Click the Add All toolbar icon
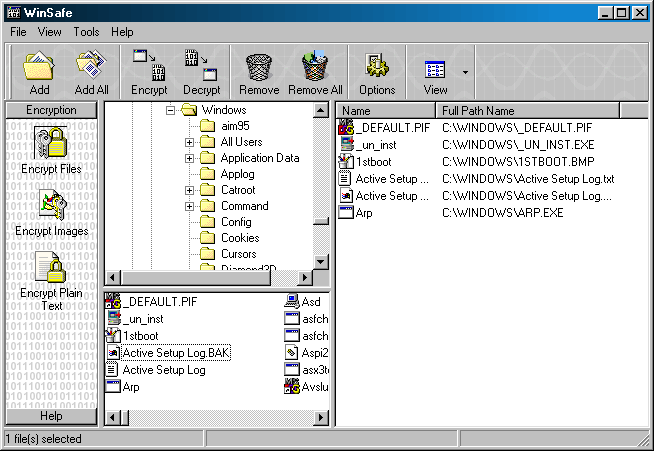The width and height of the screenshot is (654, 451). click(91, 72)
